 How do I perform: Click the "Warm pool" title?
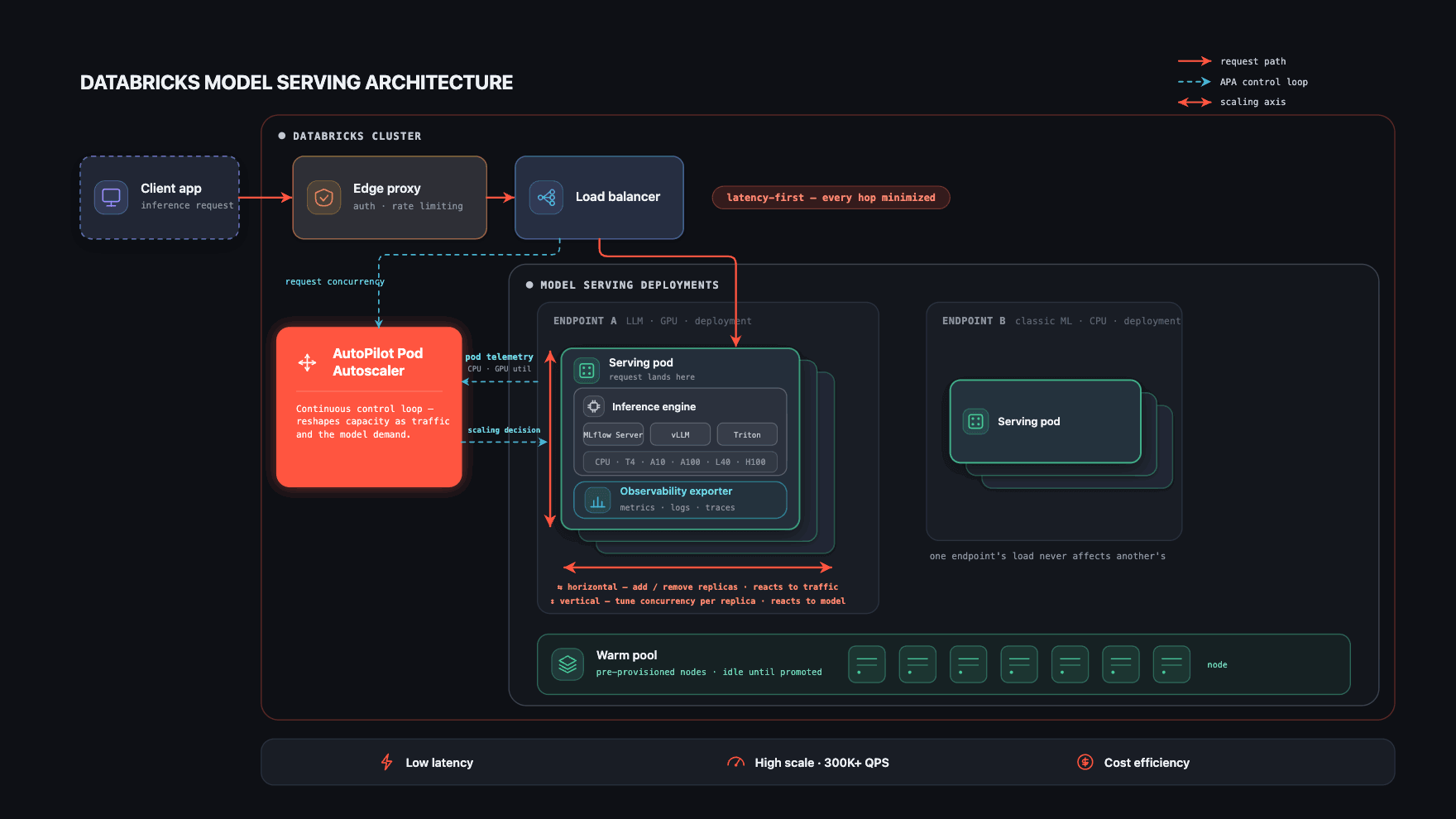click(627, 655)
